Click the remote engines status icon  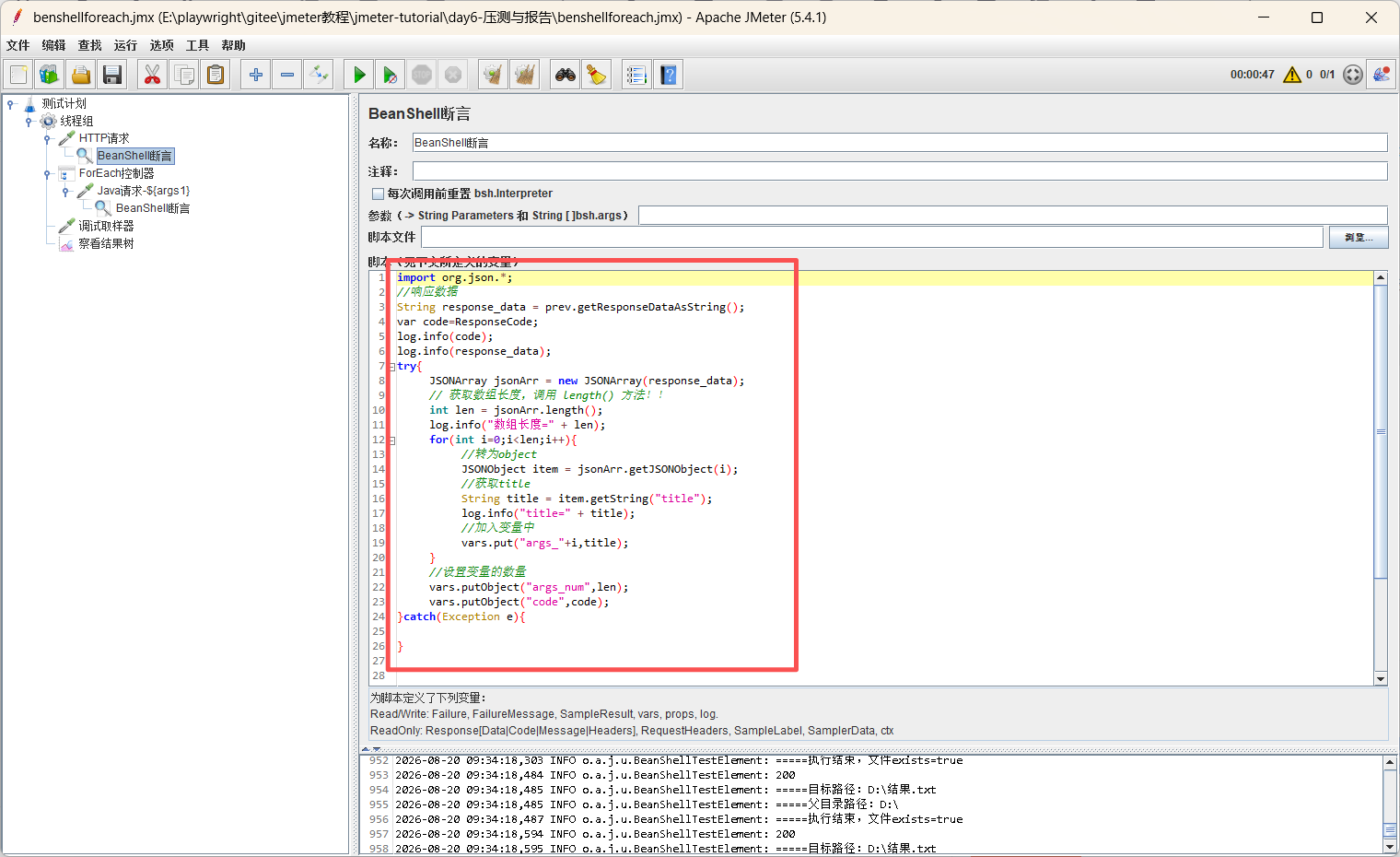[1353, 75]
